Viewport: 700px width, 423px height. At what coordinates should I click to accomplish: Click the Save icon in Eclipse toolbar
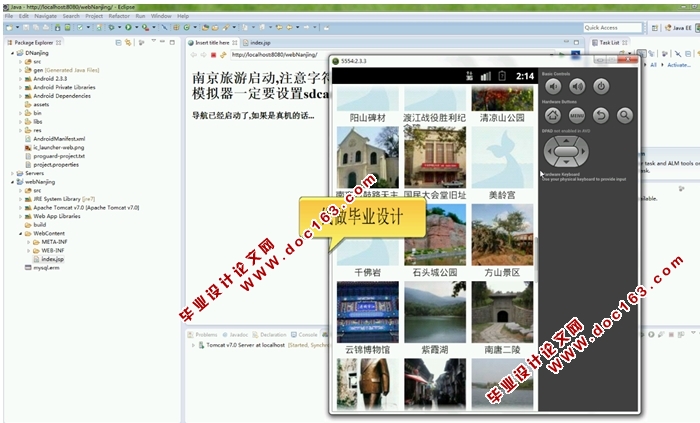26,28
